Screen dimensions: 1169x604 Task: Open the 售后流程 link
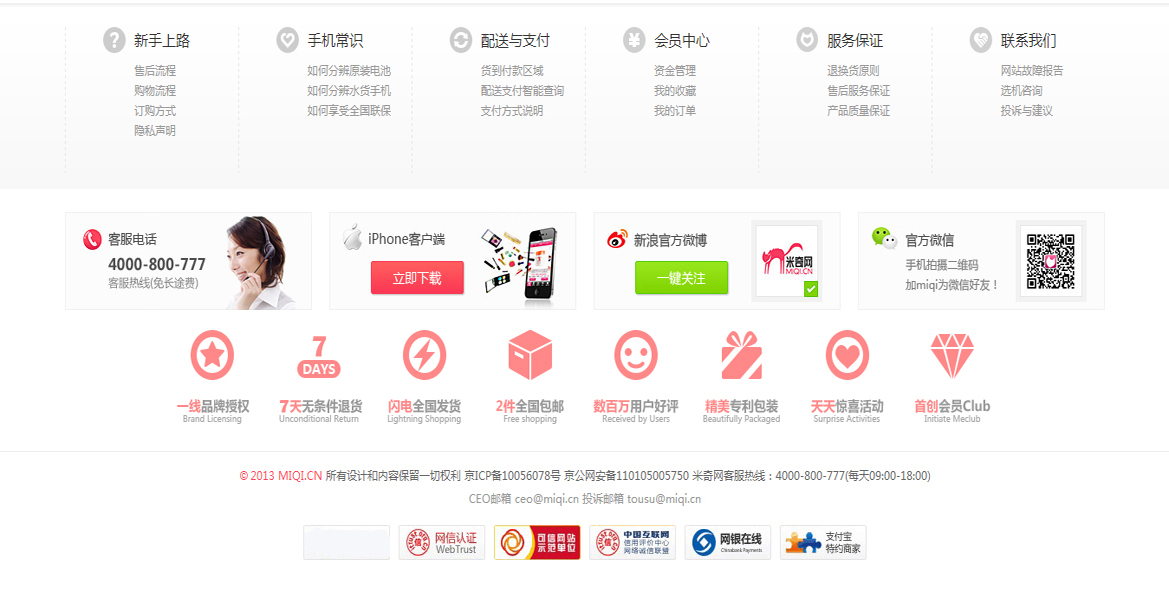pyautogui.click(x=155, y=71)
